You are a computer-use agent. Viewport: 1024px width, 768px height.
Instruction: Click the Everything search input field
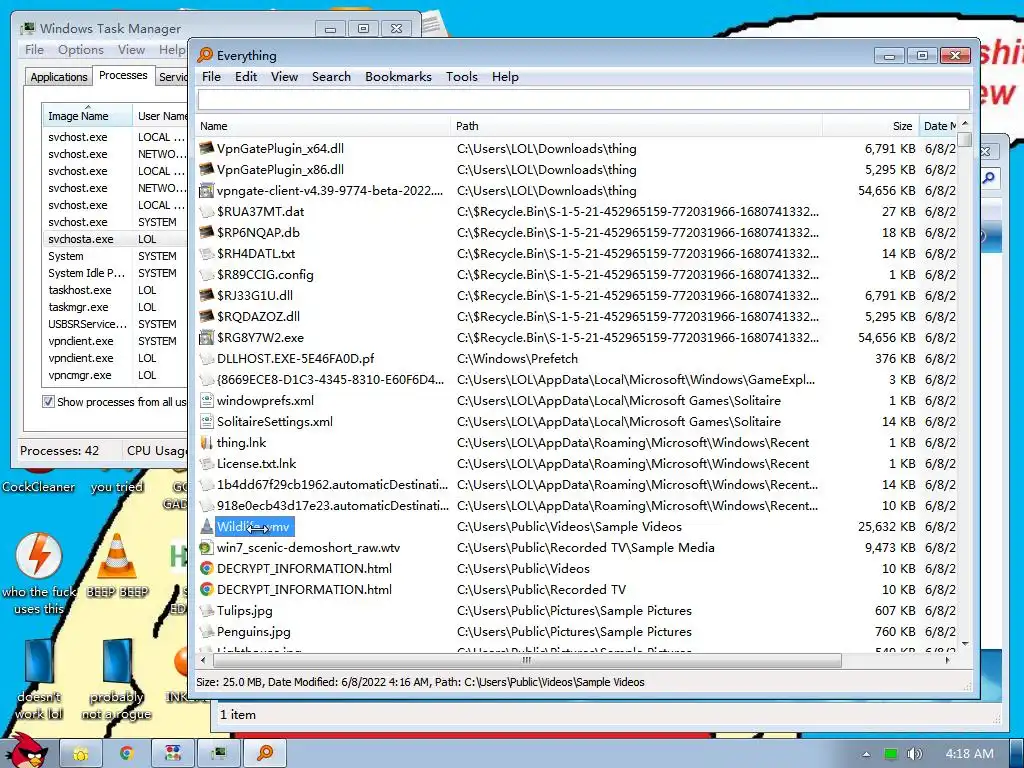pyautogui.click(x=583, y=100)
